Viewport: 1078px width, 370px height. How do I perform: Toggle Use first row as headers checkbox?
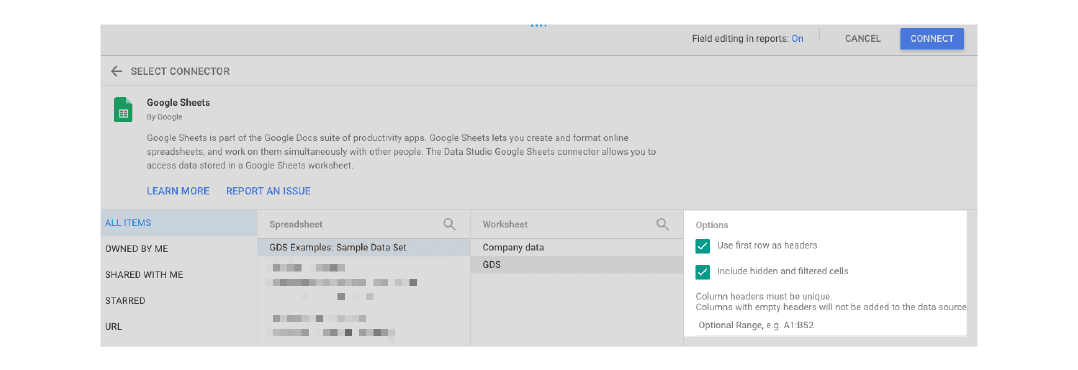703,246
